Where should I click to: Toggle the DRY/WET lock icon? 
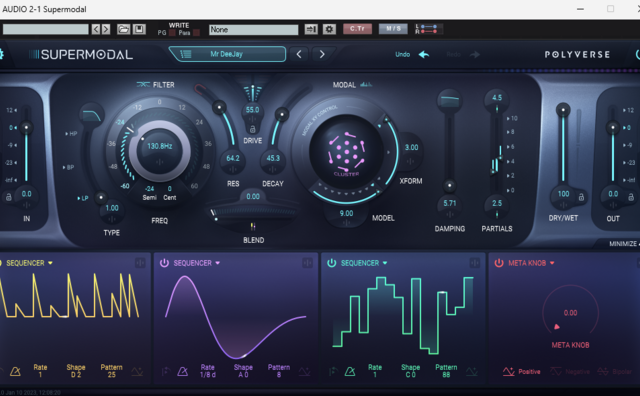581,197
